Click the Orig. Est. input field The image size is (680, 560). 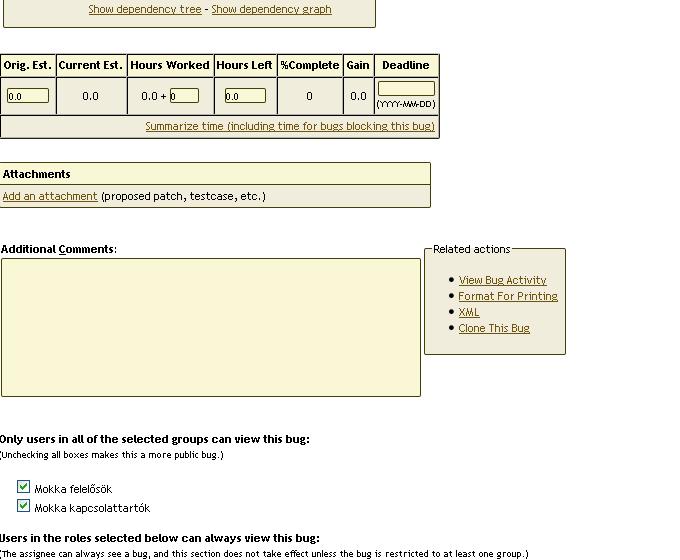pyautogui.click(x=28, y=96)
